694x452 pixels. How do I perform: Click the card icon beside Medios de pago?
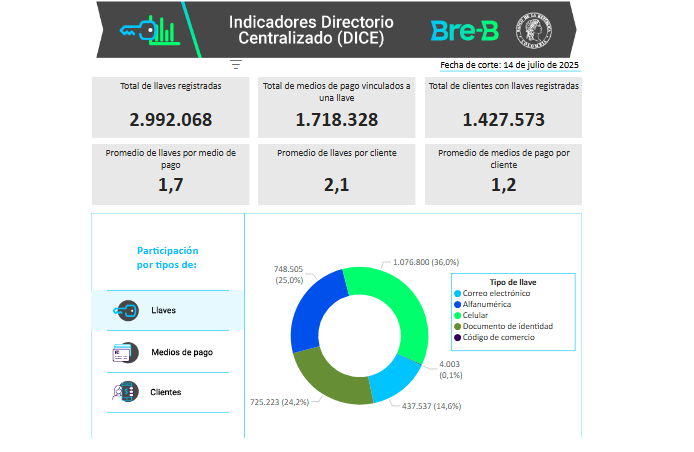pyautogui.click(x=126, y=352)
